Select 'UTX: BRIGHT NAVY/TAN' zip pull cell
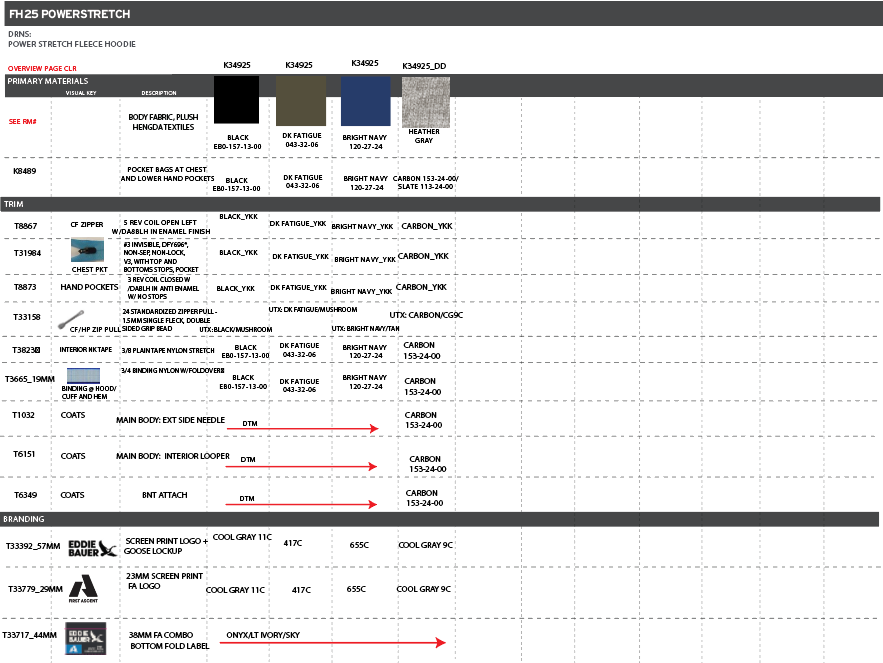Screen dimensions: 883x663 (365, 328)
